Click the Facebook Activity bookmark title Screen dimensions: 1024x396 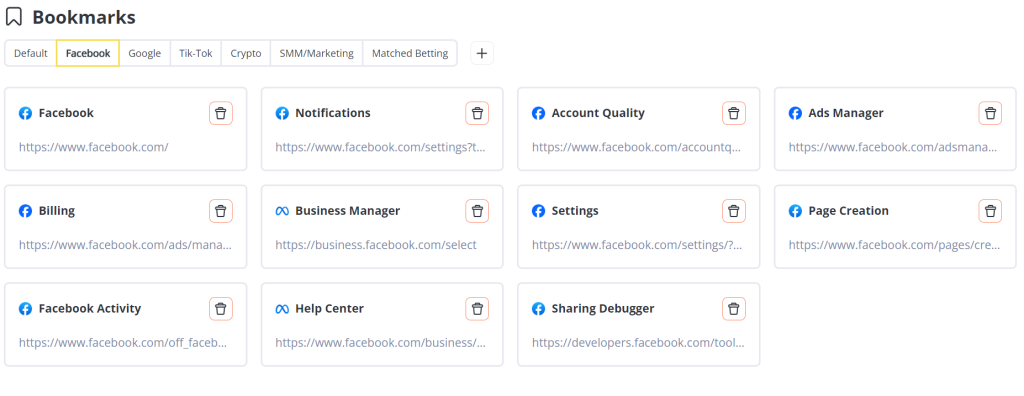(89, 308)
